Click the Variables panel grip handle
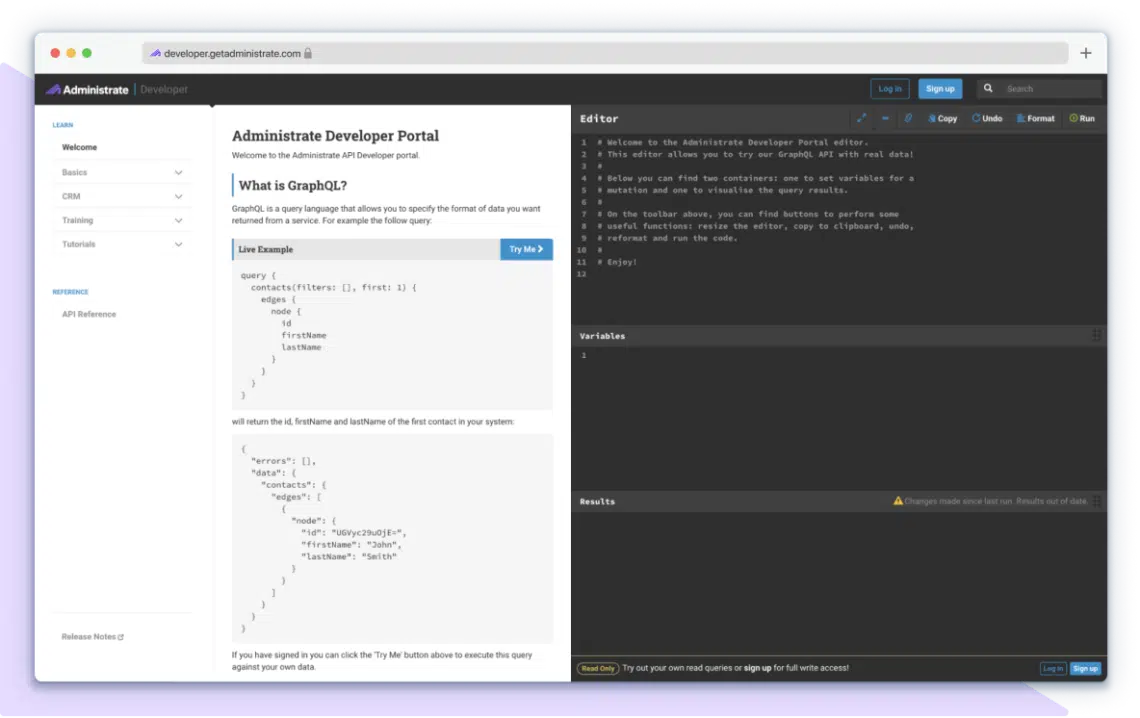 1096,335
